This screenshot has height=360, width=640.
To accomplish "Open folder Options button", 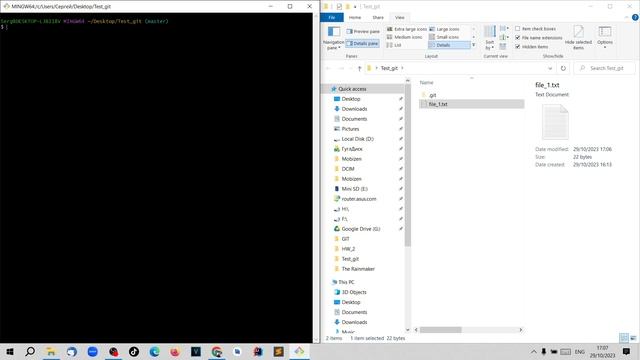I will (x=604, y=37).
